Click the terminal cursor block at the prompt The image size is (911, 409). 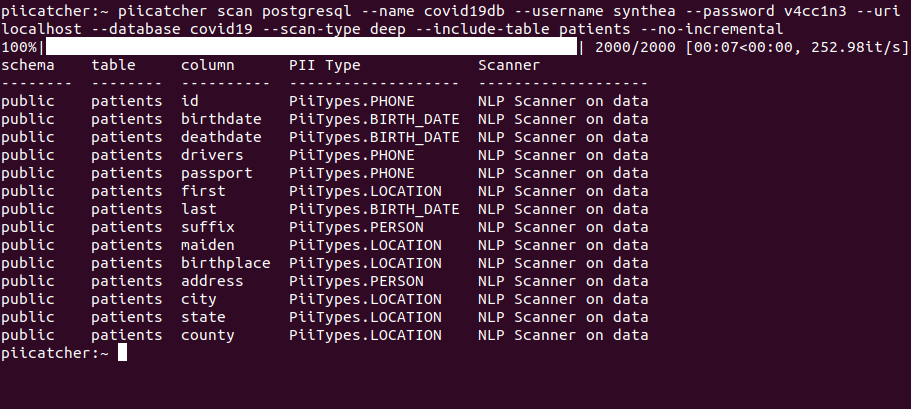tap(122, 353)
